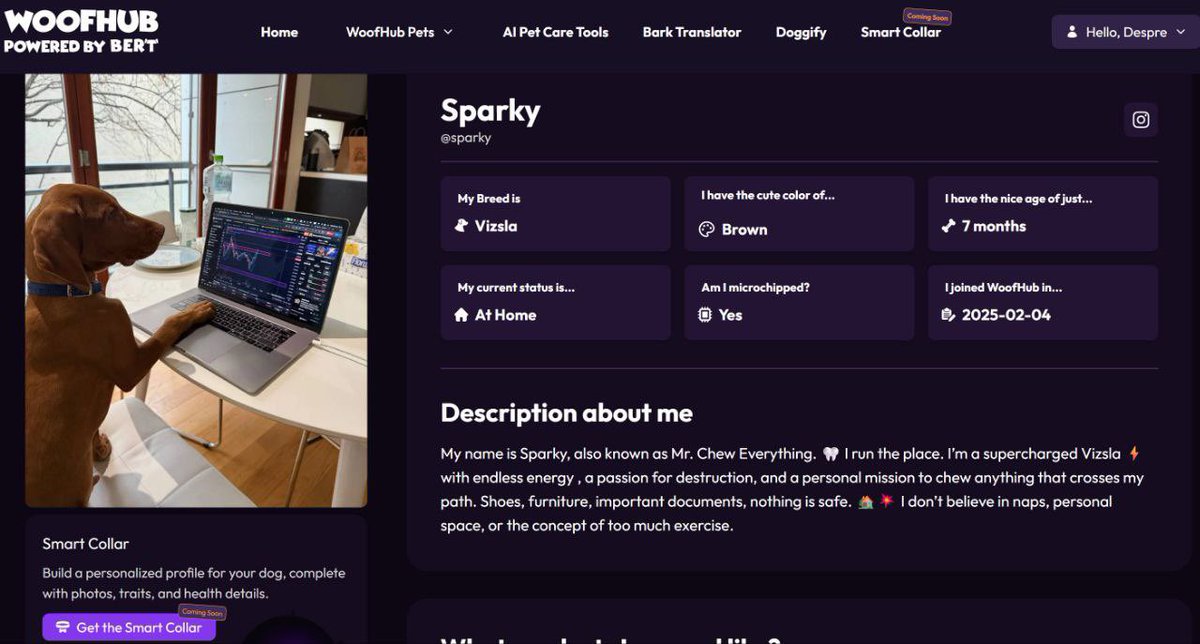Click the house icon next to At Home
Image resolution: width=1200 pixels, height=644 pixels.
coord(461,315)
